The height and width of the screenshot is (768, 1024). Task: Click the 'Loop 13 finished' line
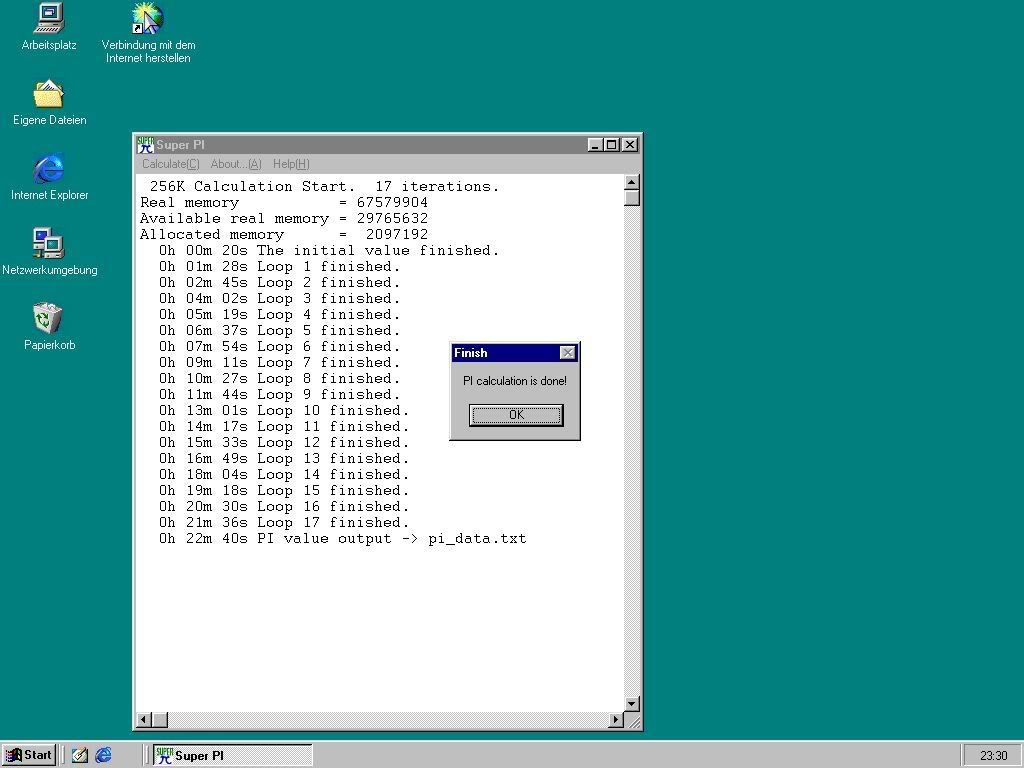click(283, 458)
